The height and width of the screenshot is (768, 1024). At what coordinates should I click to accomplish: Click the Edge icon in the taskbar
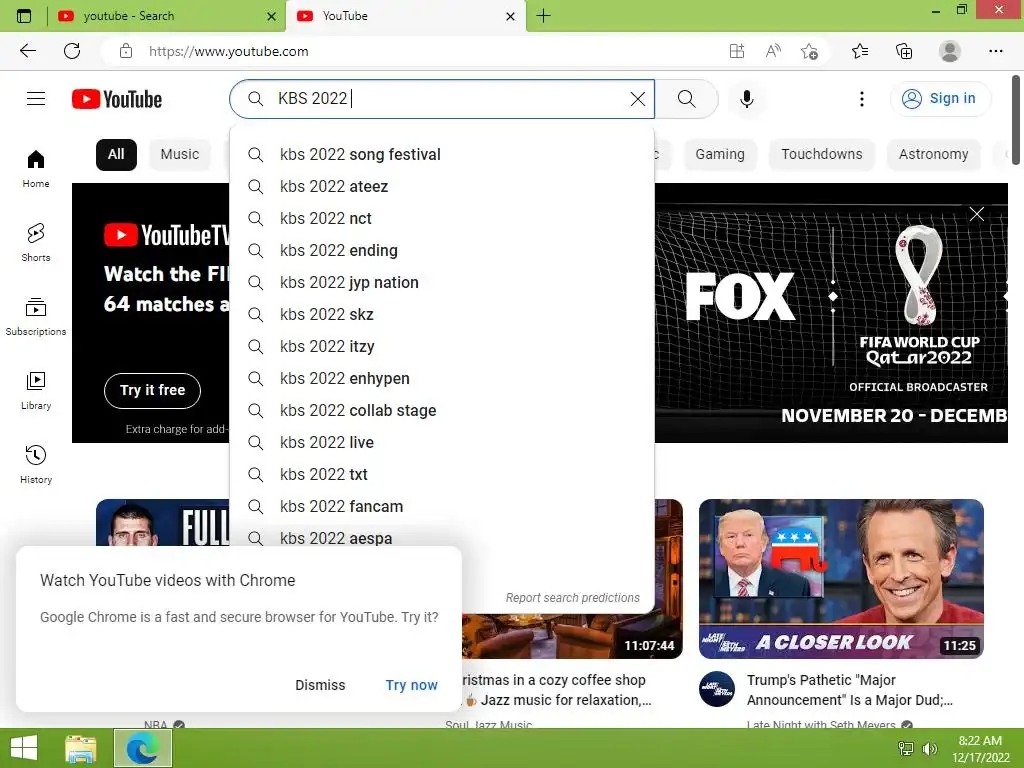pos(143,748)
